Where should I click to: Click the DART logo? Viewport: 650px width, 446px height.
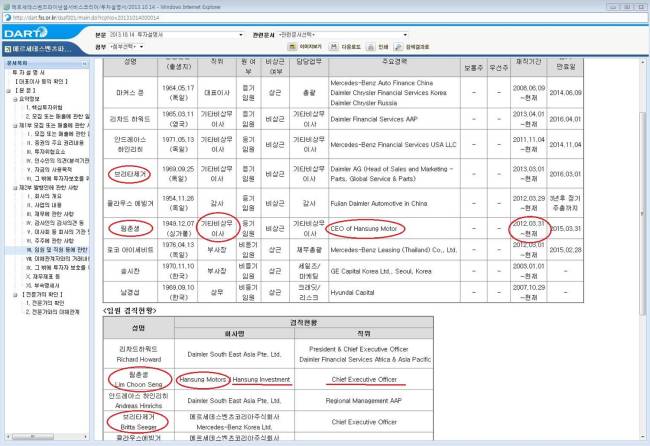pos(26,33)
